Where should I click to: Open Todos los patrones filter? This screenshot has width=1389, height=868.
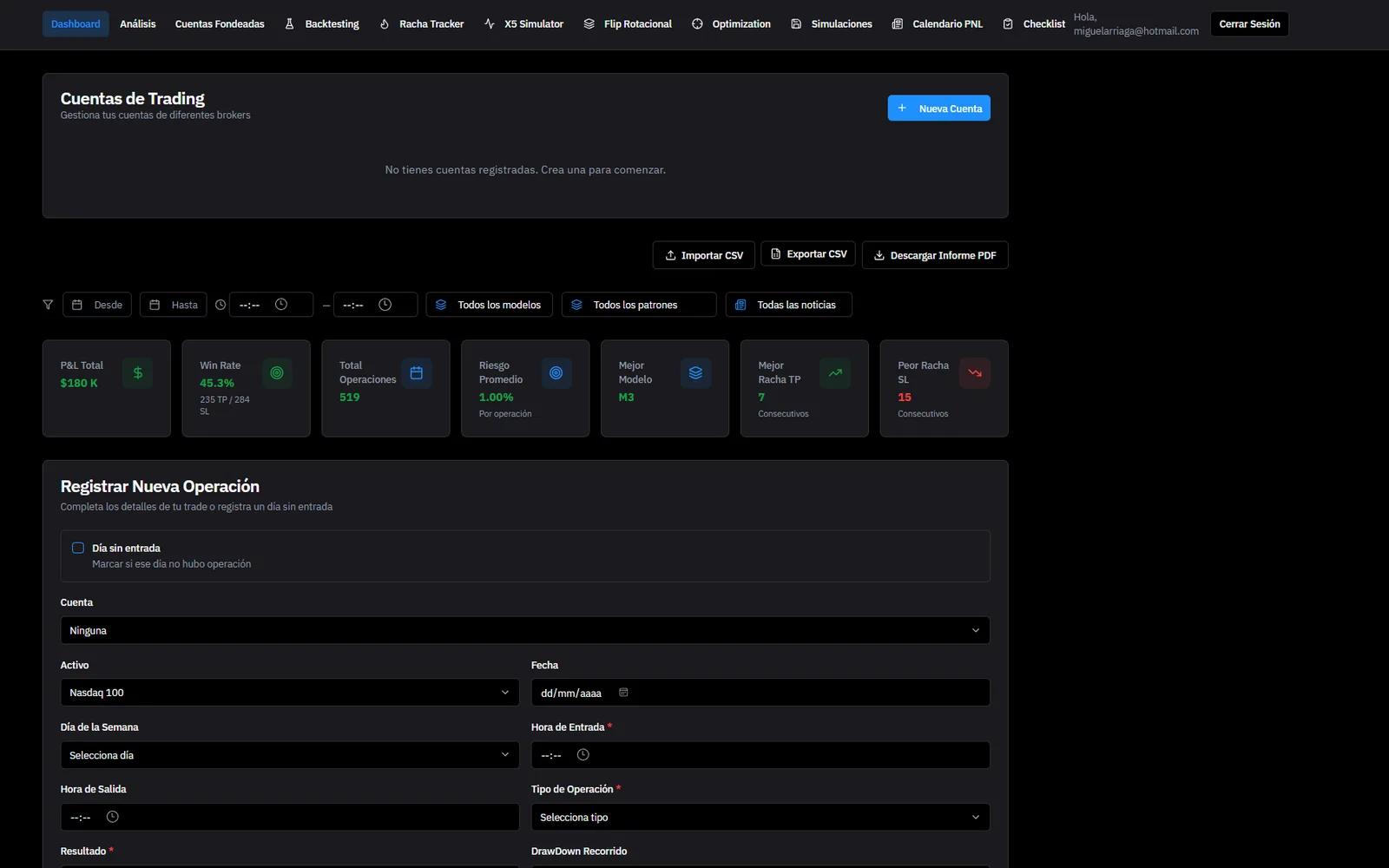639,305
